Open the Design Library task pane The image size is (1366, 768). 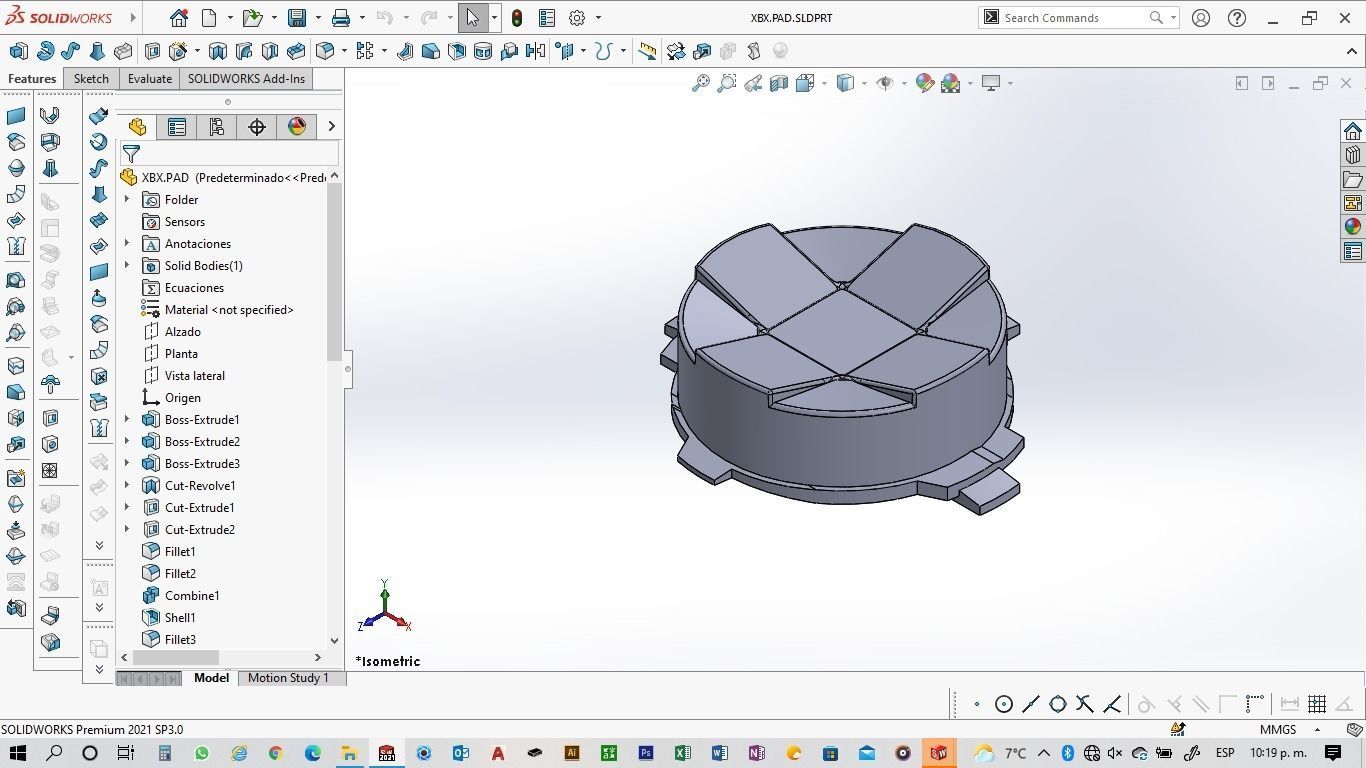1353,155
